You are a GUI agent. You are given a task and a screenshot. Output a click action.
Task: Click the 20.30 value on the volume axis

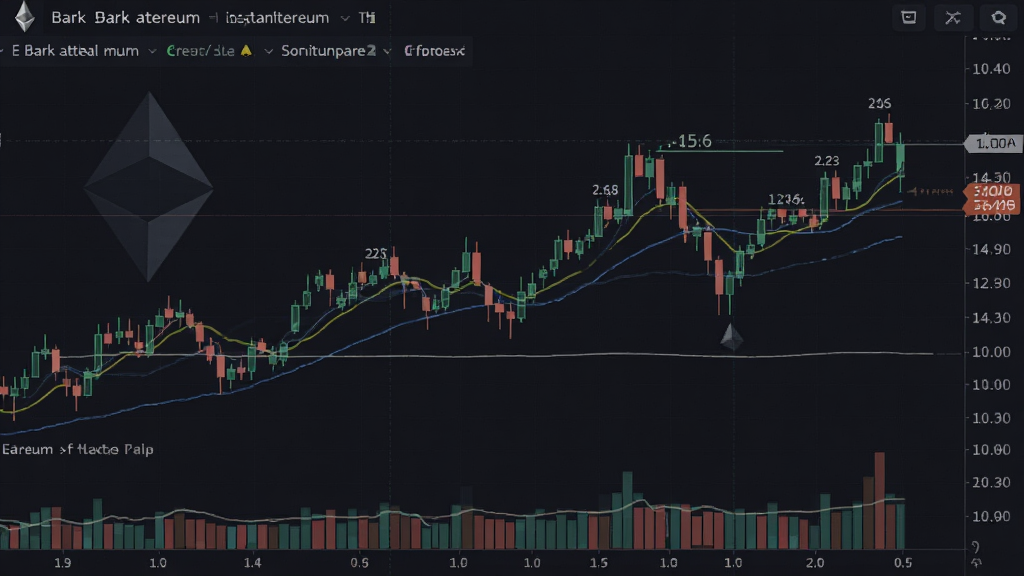tap(991, 482)
